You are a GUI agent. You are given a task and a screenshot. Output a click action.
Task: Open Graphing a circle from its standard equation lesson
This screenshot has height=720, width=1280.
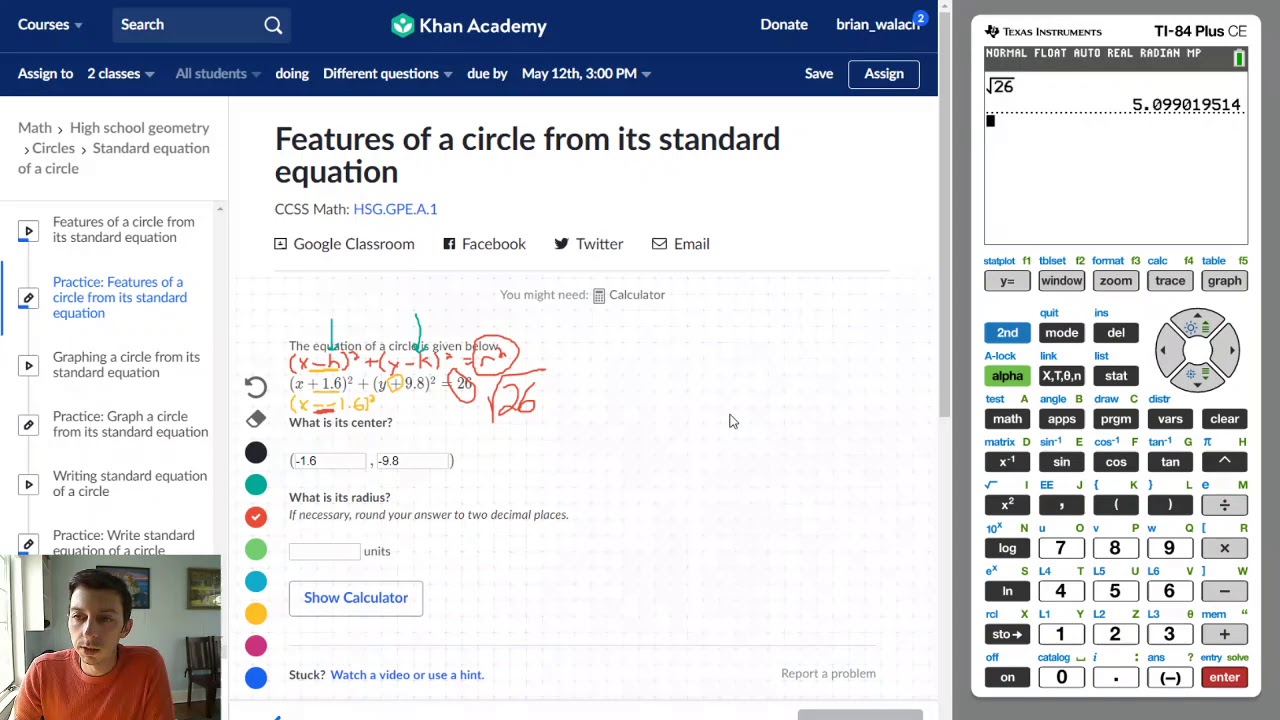pos(126,365)
